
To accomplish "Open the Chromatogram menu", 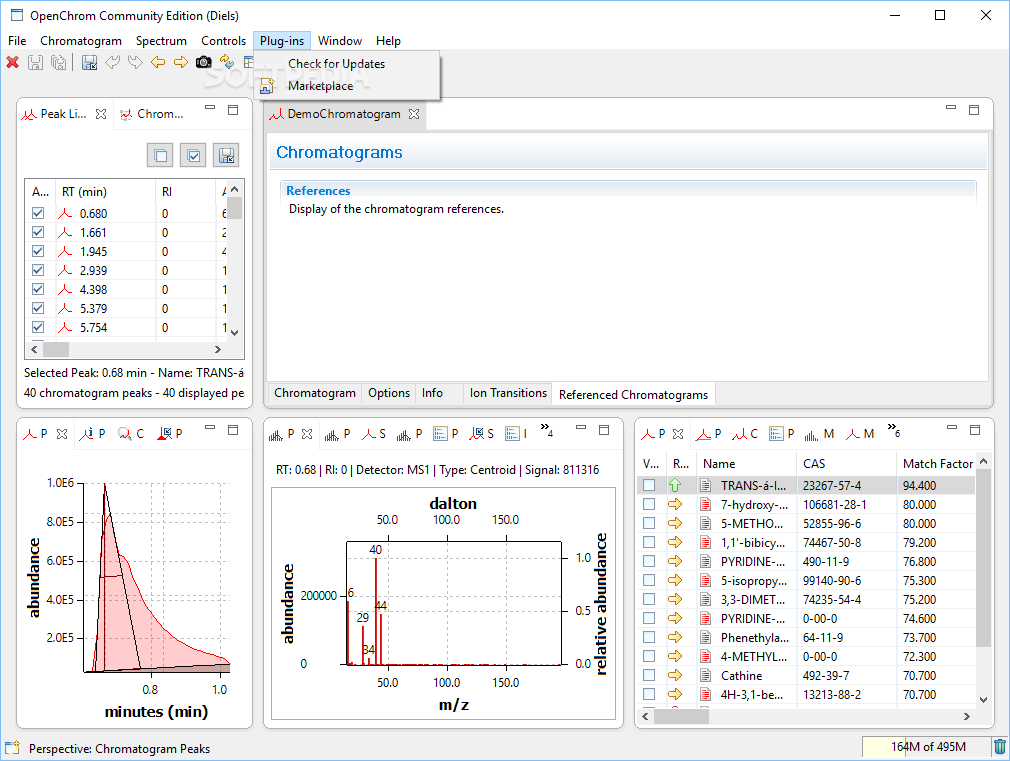I will point(81,41).
